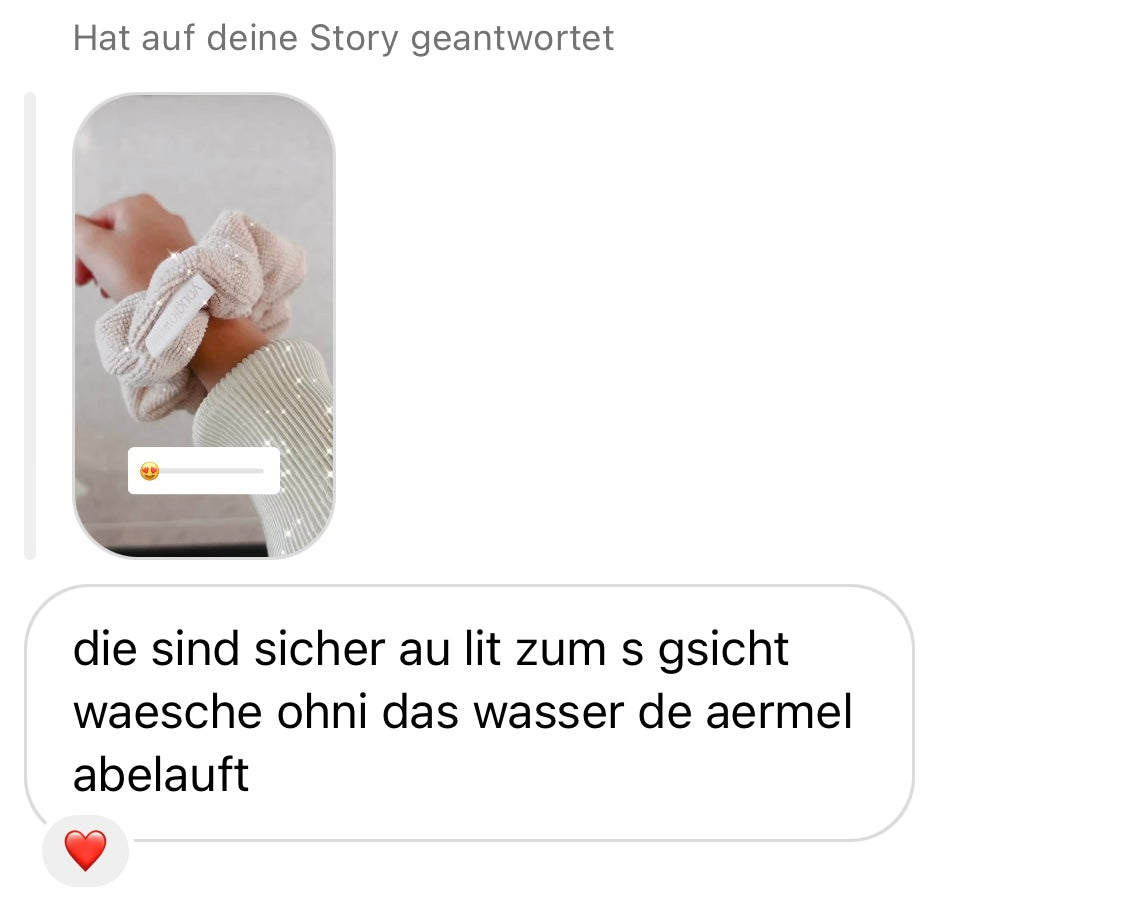Click the word 'gsicht' in the message
This screenshot has height=901, width=1140.
pos(723,649)
